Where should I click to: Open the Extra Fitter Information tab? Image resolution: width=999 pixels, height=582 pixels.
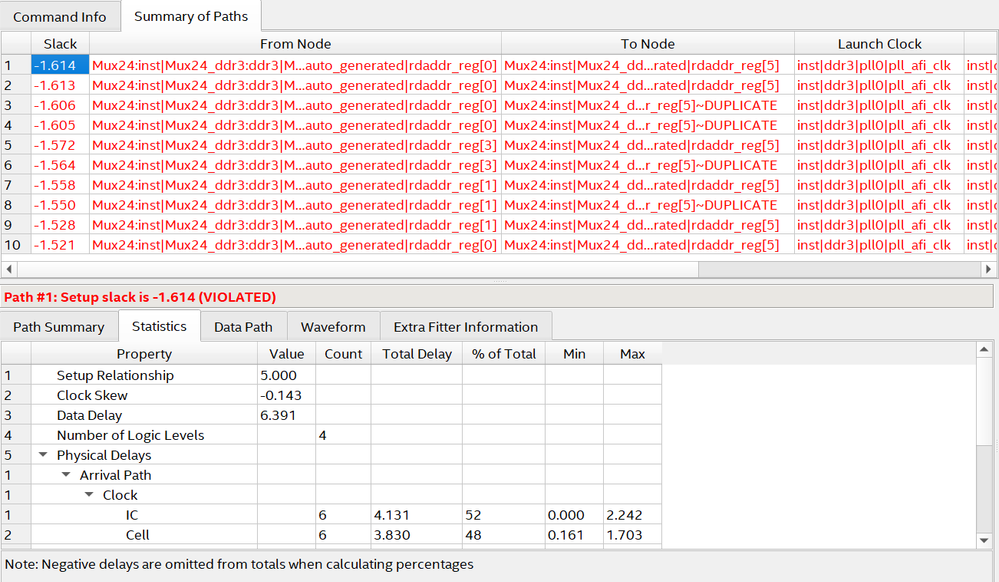click(465, 327)
